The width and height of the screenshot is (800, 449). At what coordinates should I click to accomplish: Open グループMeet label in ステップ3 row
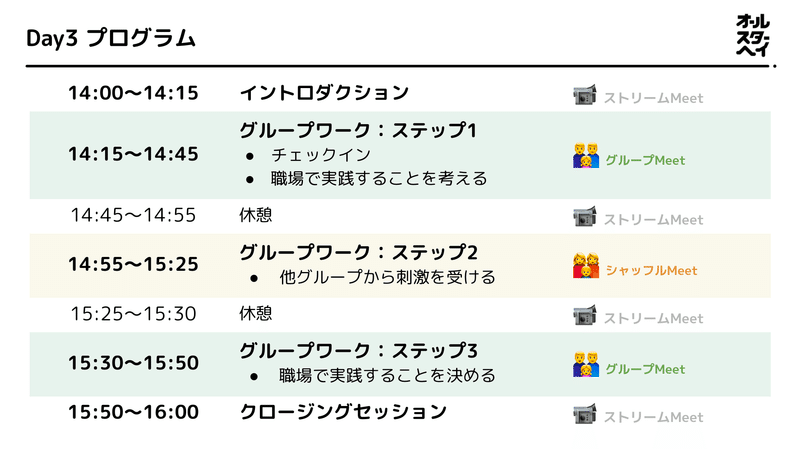click(x=645, y=369)
